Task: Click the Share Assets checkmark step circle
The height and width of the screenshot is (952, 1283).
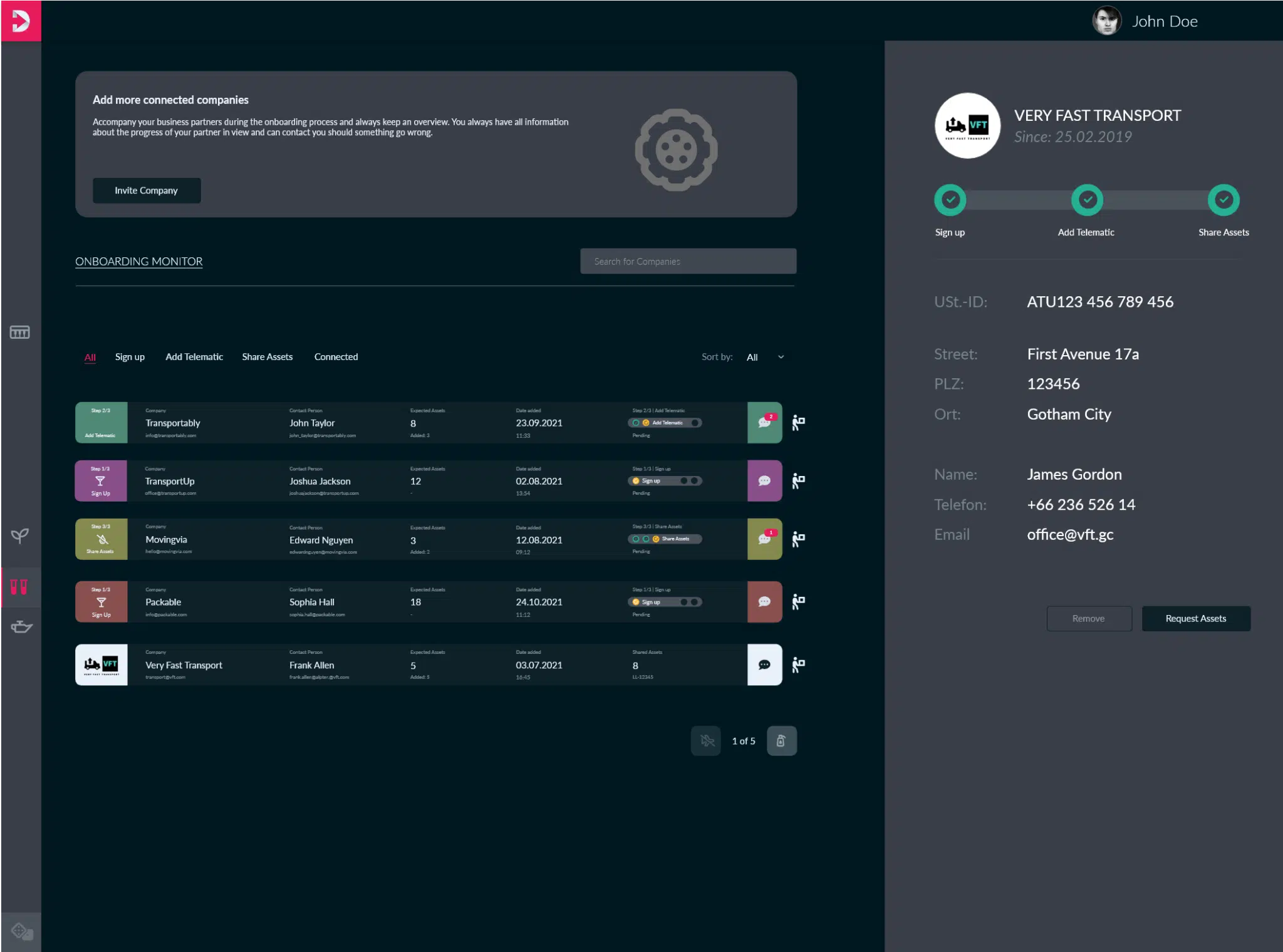Action: pyautogui.click(x=1223, y=200)
